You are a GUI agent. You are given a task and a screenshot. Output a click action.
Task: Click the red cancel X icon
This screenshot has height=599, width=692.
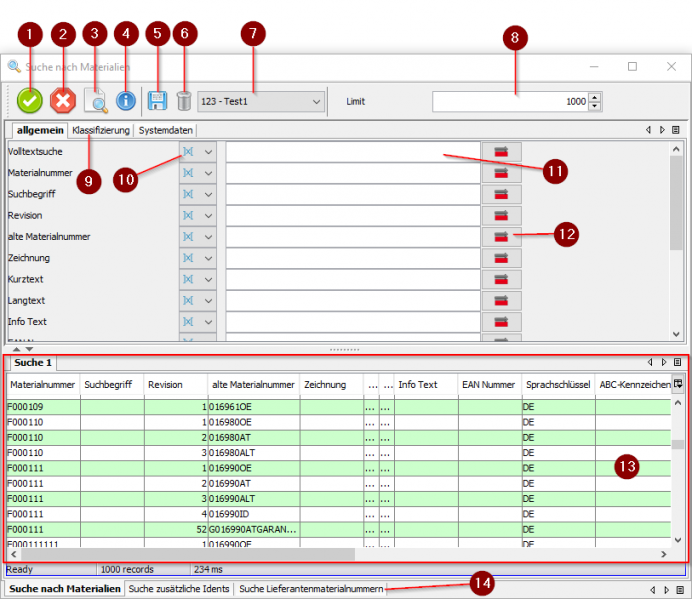coord(63,101)
